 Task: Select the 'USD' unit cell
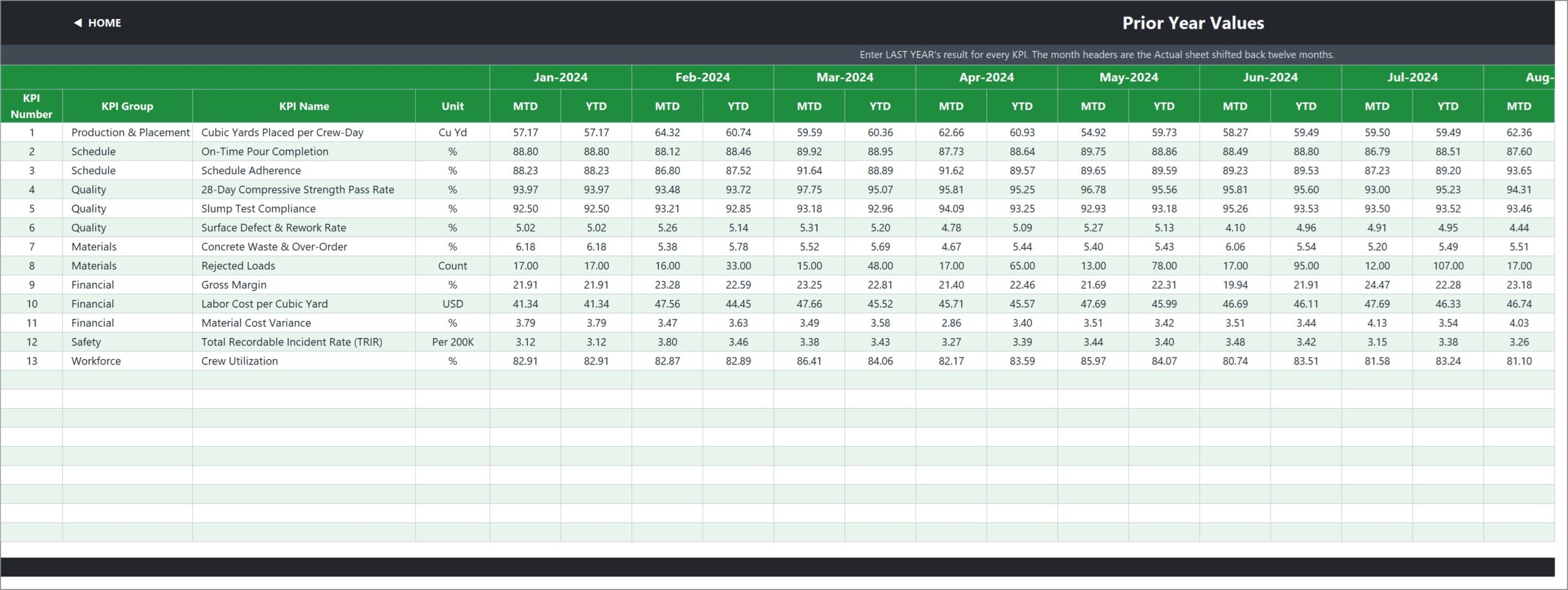(x=453, y=303)
